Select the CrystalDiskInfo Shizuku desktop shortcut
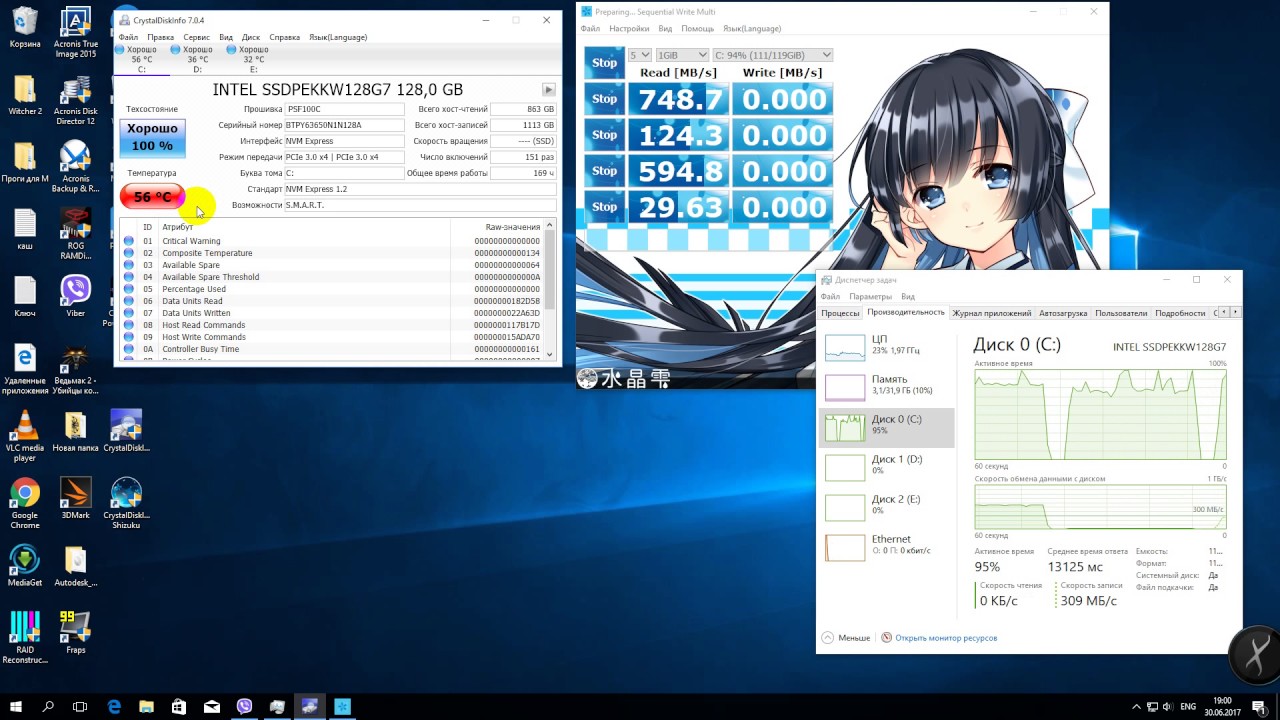The width and height of the screenshot is (1280, 720). coord(126,504)
